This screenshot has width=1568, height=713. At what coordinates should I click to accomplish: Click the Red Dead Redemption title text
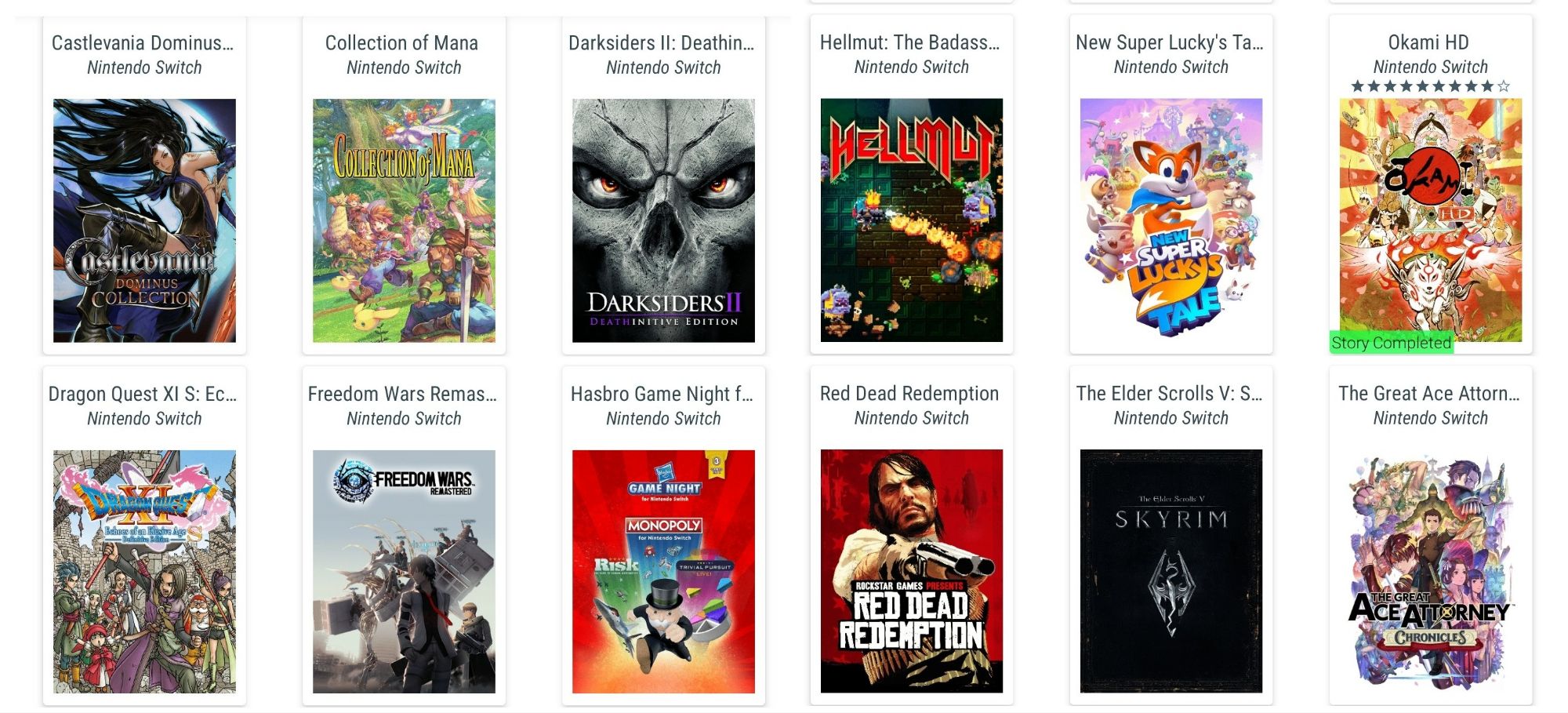909,393
